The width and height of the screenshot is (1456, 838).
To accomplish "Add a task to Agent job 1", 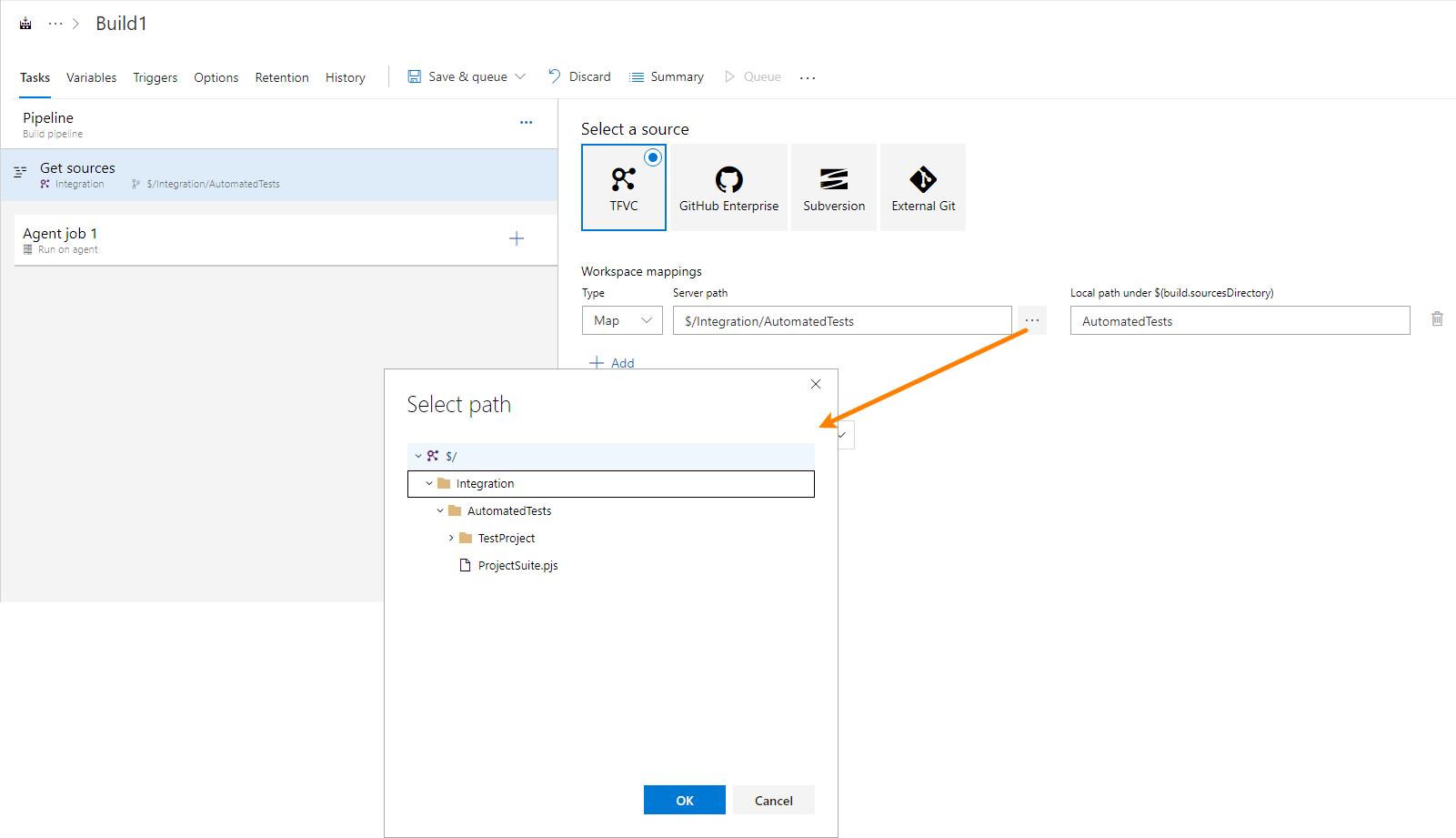I will click(517, 238).
